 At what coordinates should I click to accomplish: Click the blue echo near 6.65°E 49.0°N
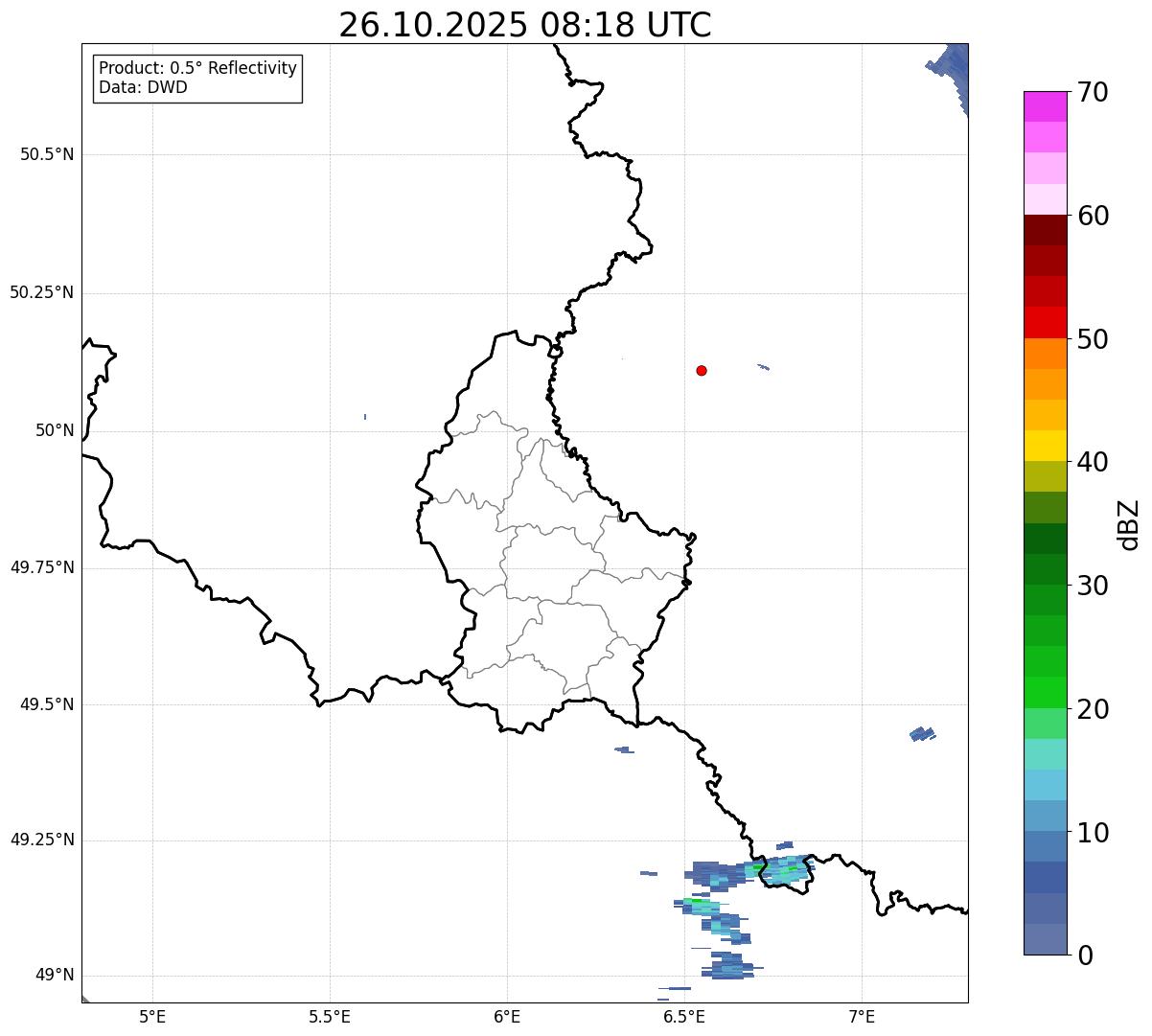click(x=730, y=966)
